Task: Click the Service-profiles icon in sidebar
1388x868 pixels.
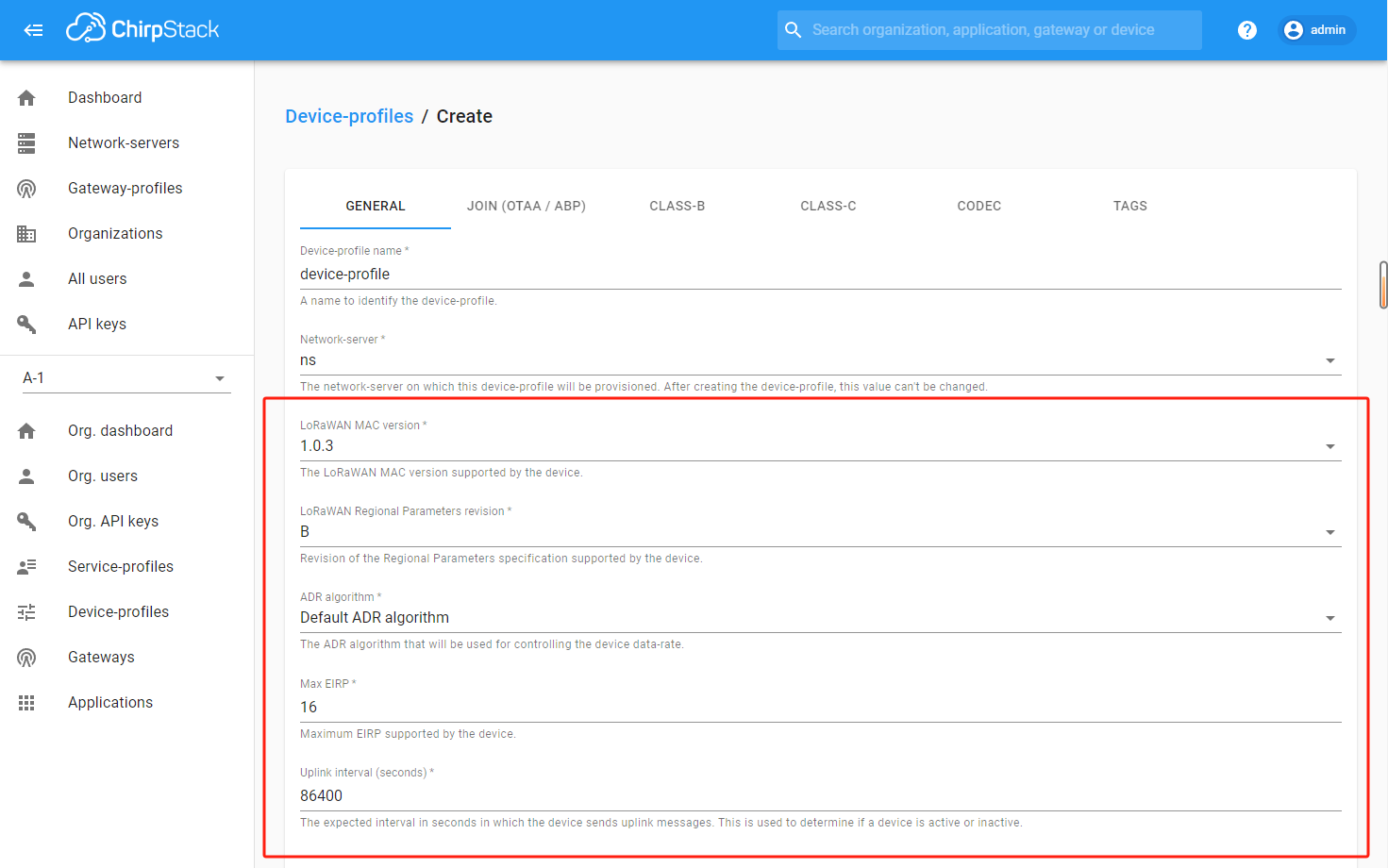Action: (26, 567)
